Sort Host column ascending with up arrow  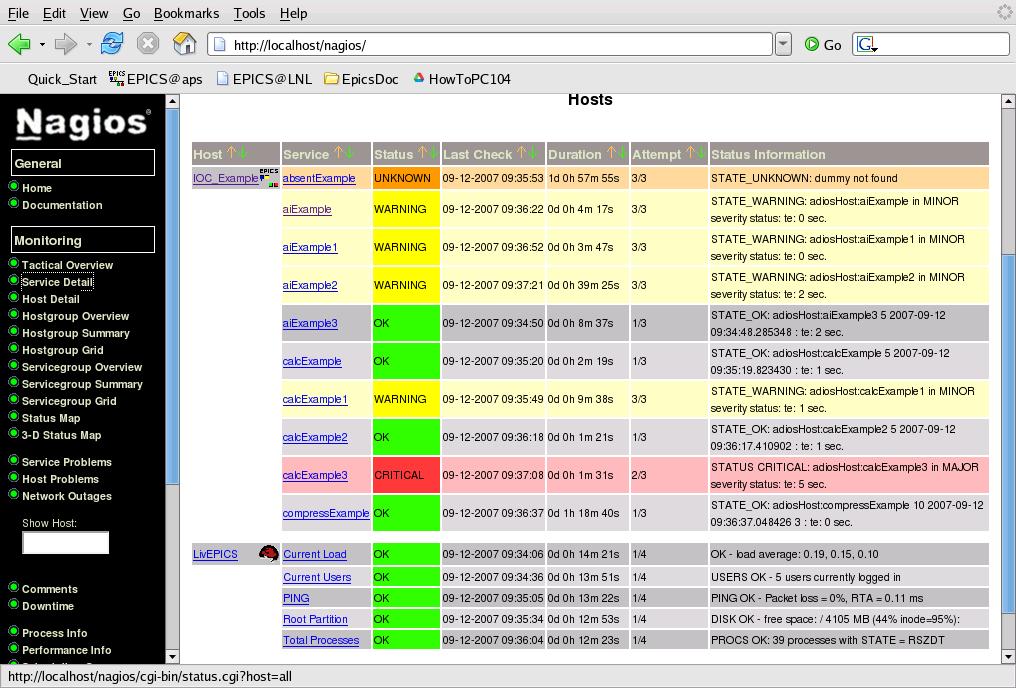pos(231,153)
